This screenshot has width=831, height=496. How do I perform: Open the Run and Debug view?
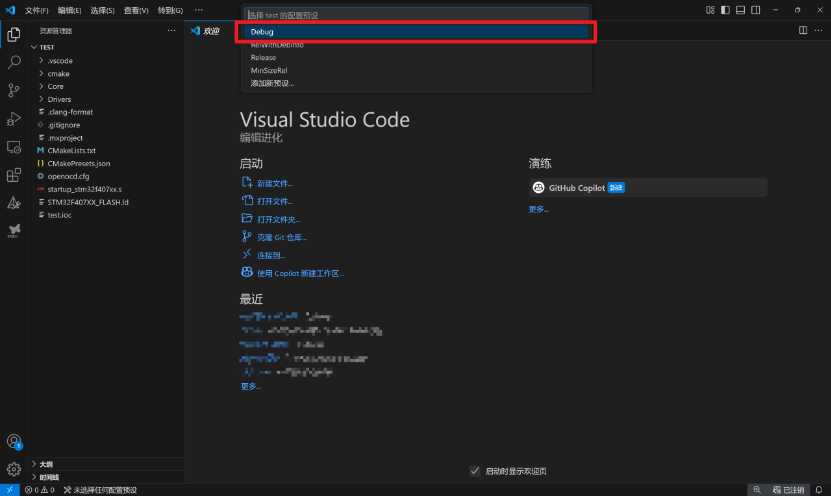pos(14,119)
